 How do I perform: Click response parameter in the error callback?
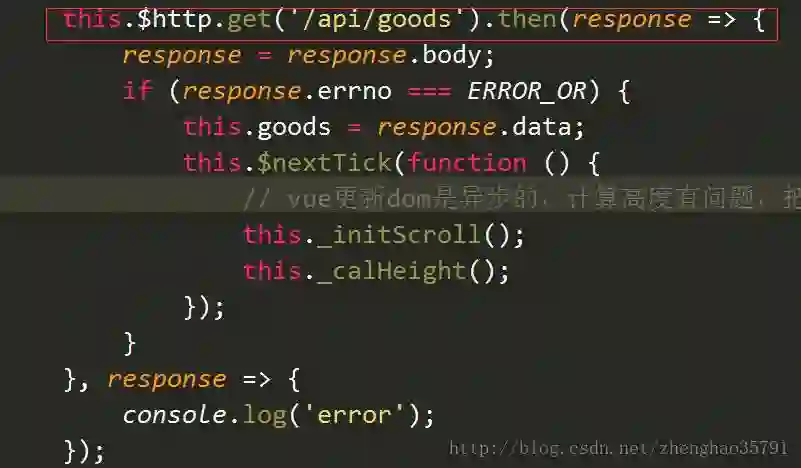[167, 380]
